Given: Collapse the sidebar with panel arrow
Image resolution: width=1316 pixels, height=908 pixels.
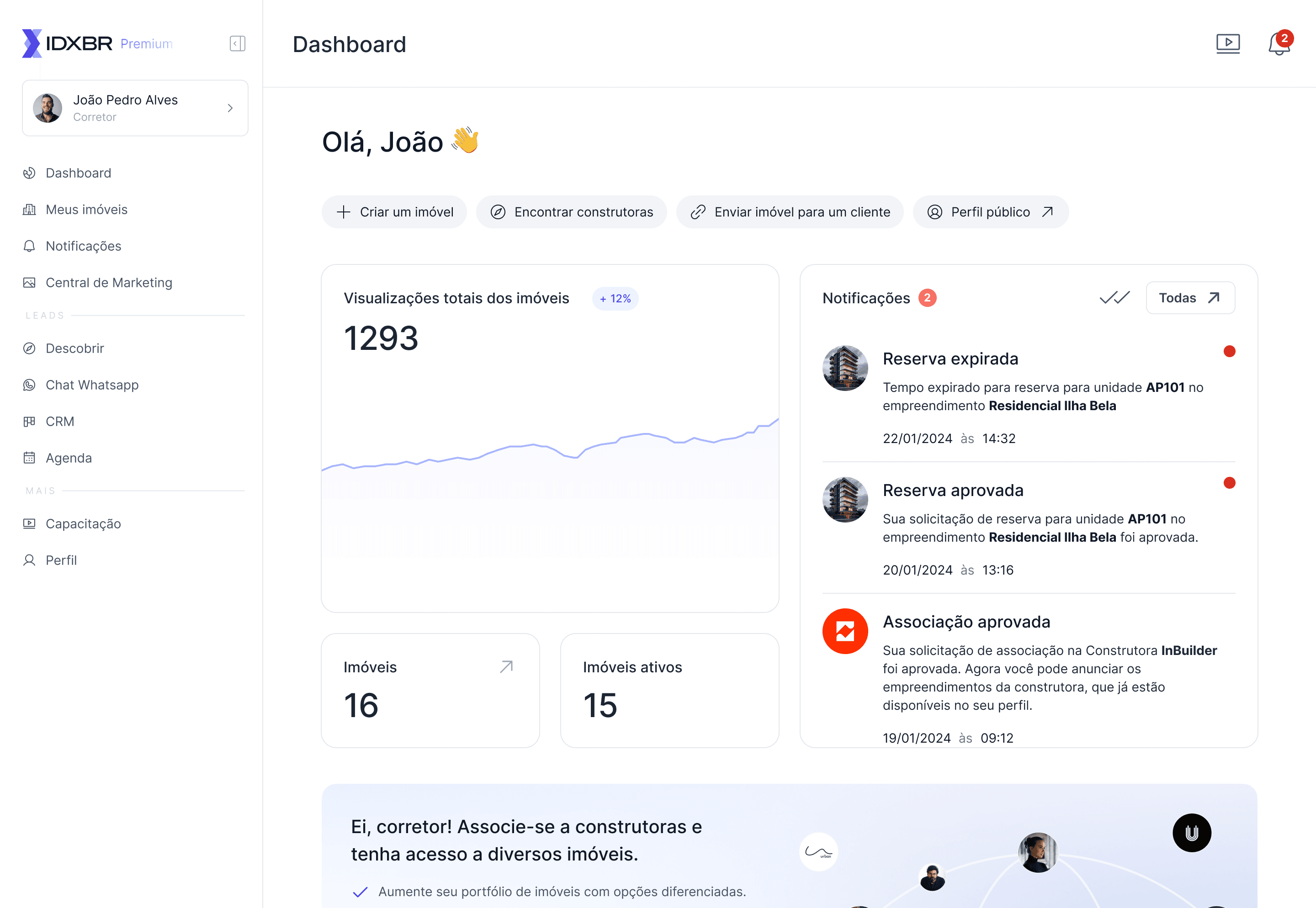Looking at the screenshot, I should click(x=237, y=44).
